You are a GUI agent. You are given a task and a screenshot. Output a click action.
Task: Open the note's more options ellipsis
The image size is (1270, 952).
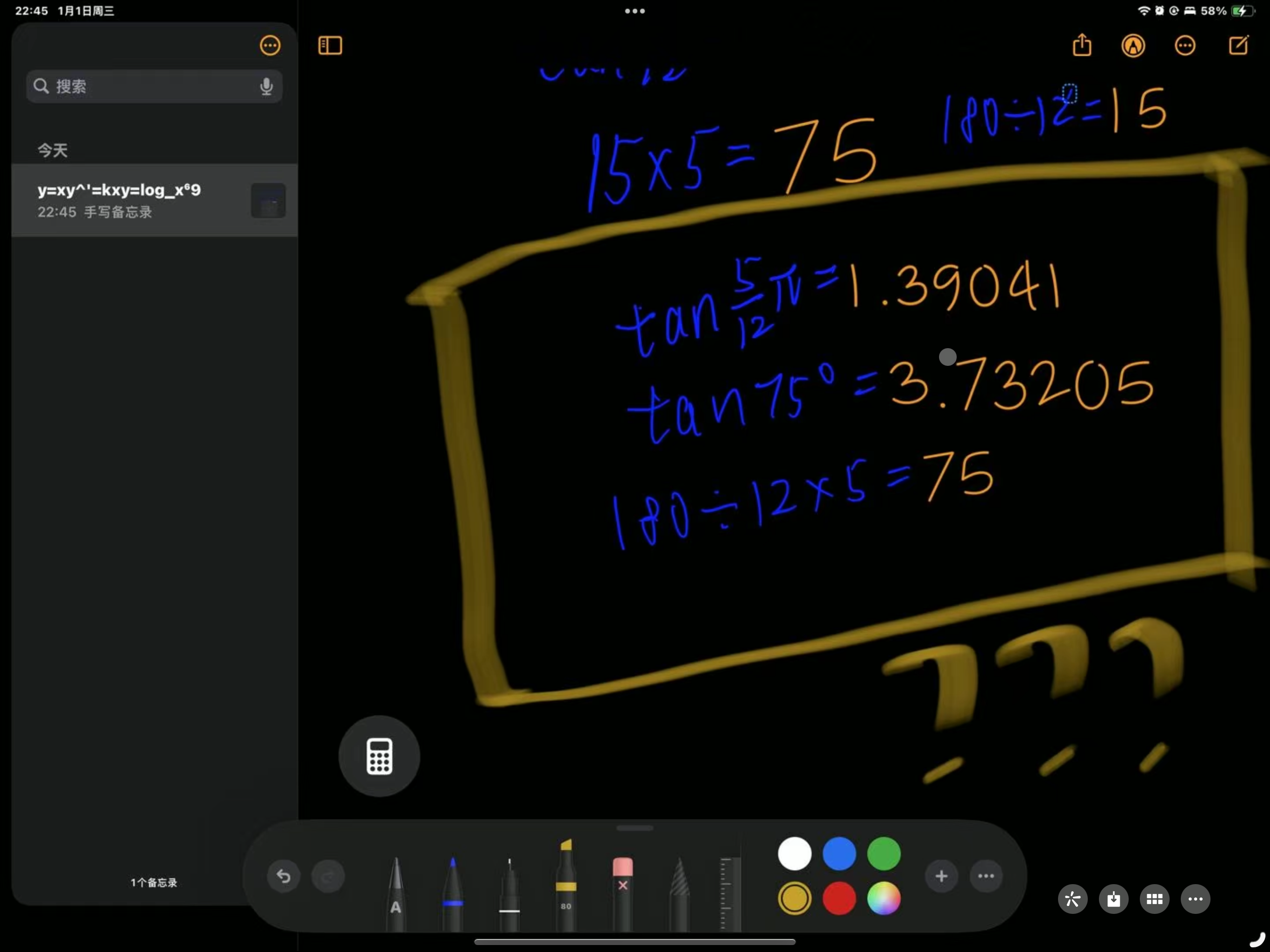tap(1184, 46)
